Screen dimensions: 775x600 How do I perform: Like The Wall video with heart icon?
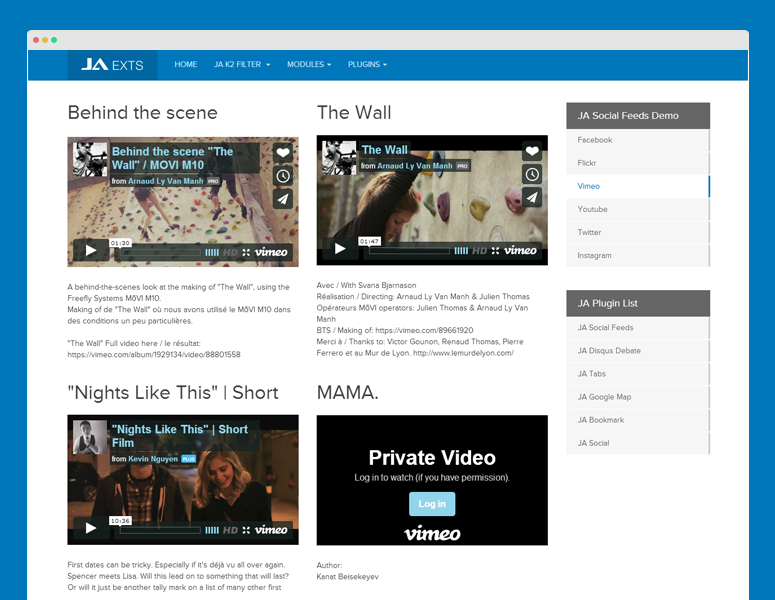pos(532,151)
